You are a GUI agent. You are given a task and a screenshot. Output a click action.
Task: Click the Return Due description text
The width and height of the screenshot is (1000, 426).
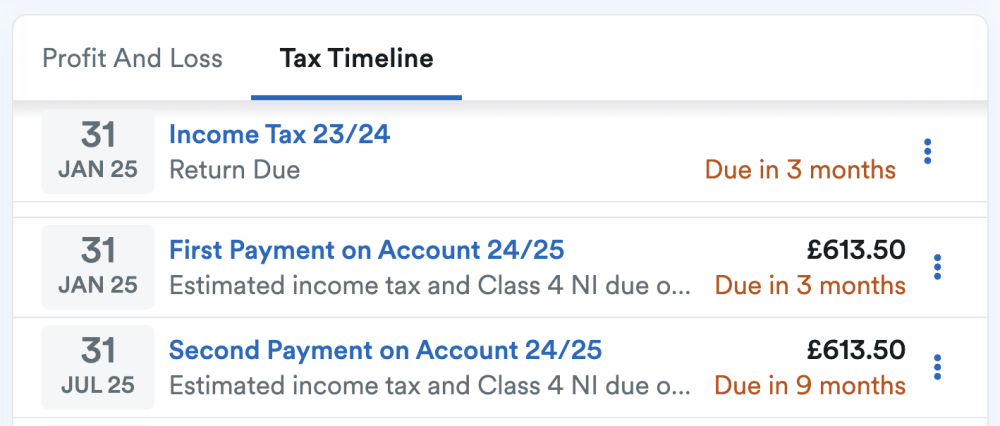point(234,170)
